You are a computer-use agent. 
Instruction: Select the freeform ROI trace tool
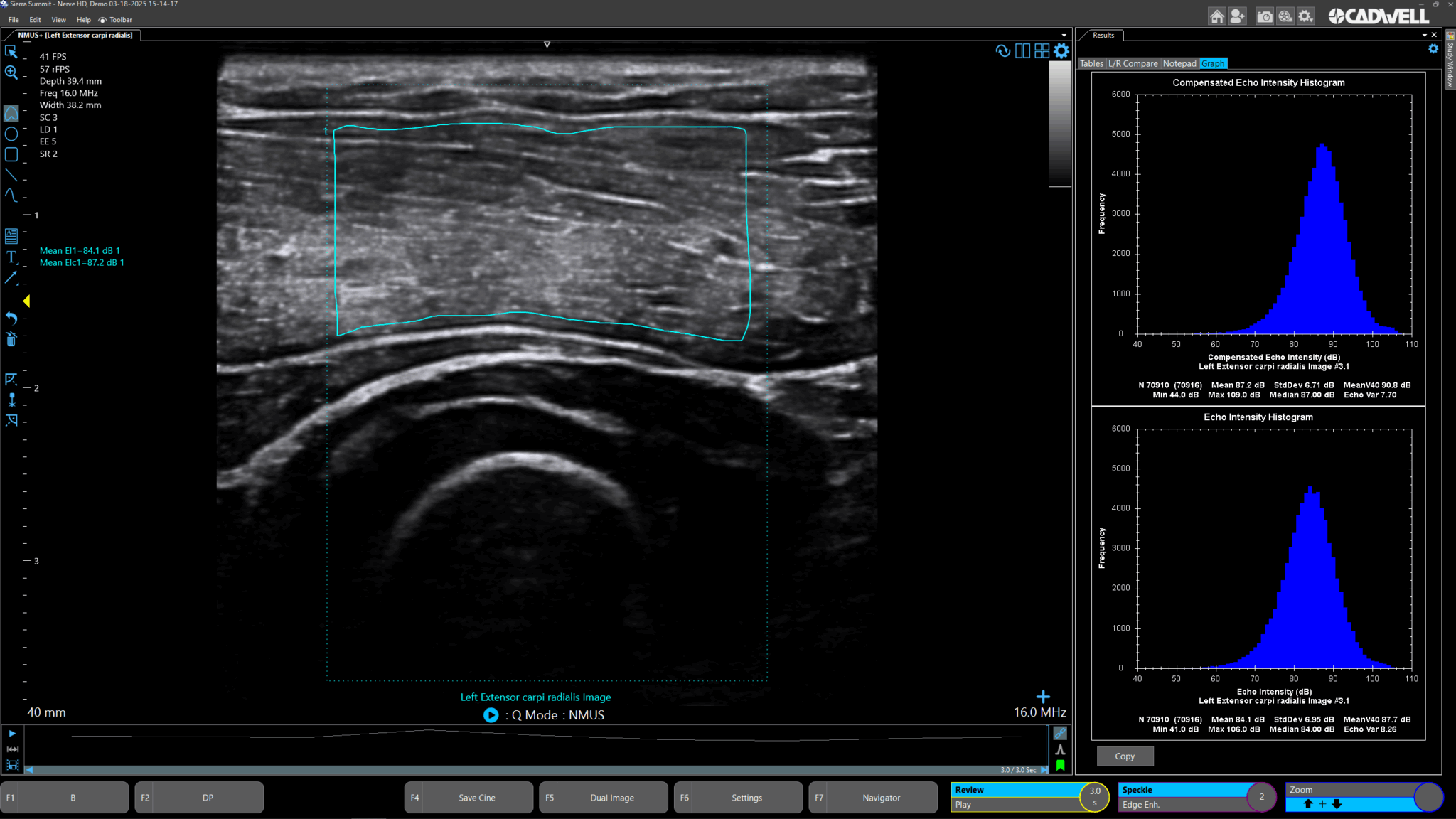pyautogui.click(x=11, y=114)
